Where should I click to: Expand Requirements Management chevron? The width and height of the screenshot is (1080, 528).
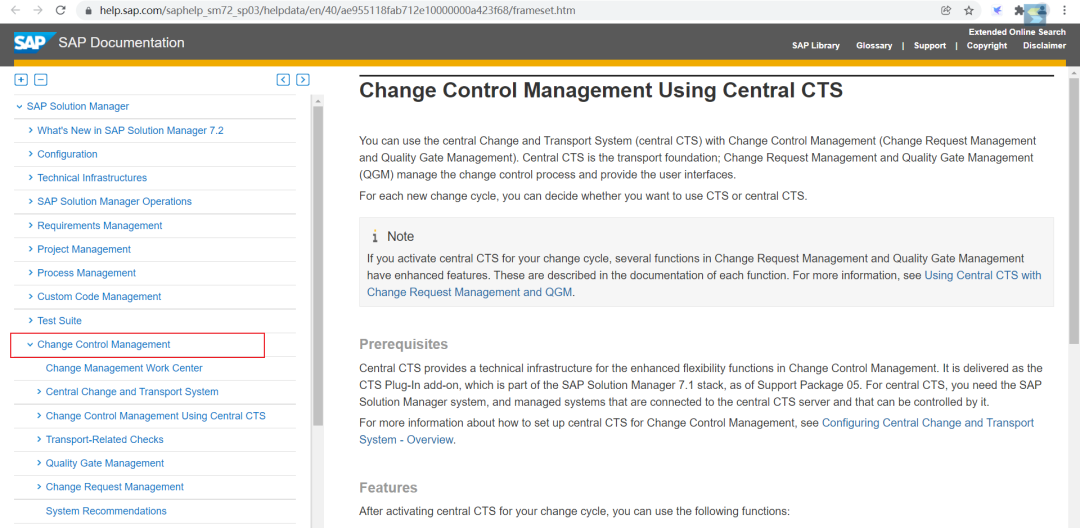(30, 225)
